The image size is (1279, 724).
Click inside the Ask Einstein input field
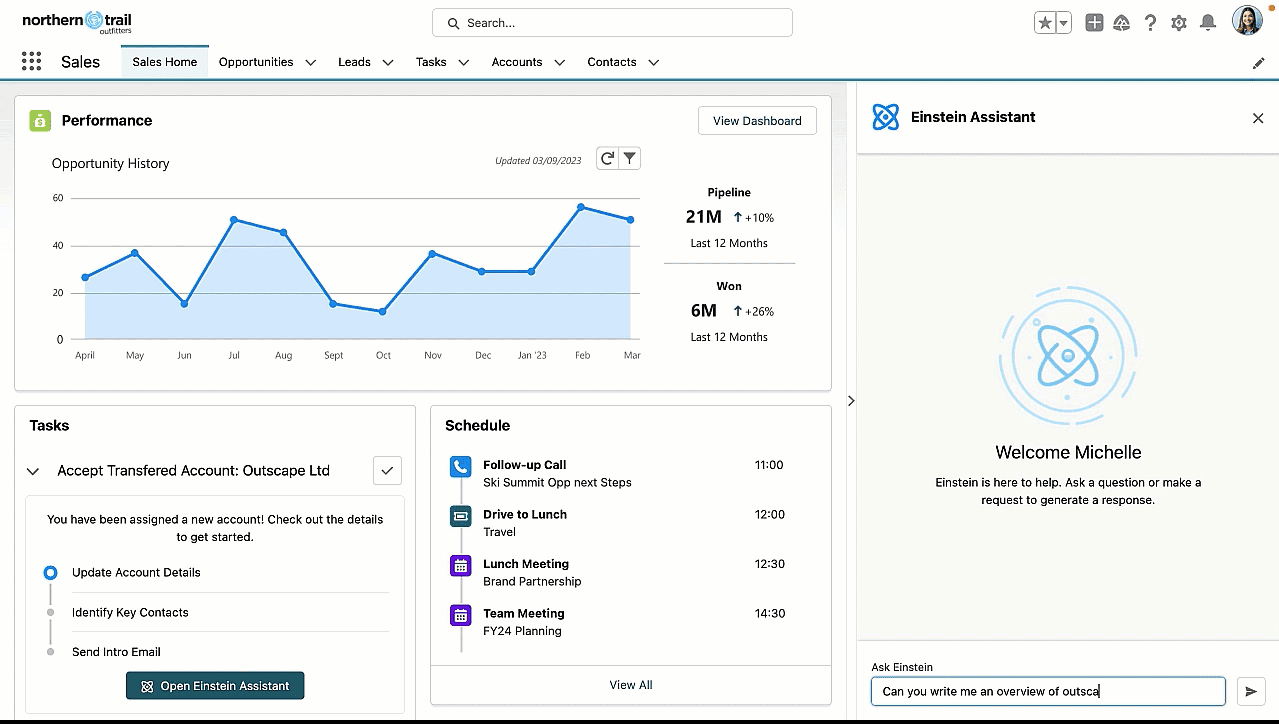point(1047,691)
